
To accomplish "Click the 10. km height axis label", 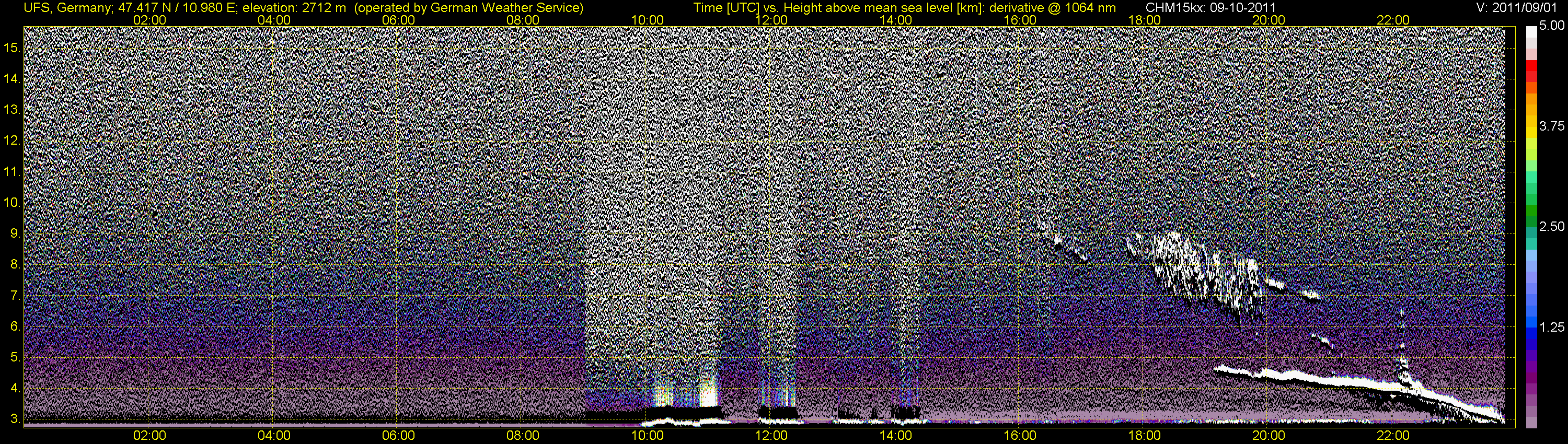I will (x=12, y=203).
